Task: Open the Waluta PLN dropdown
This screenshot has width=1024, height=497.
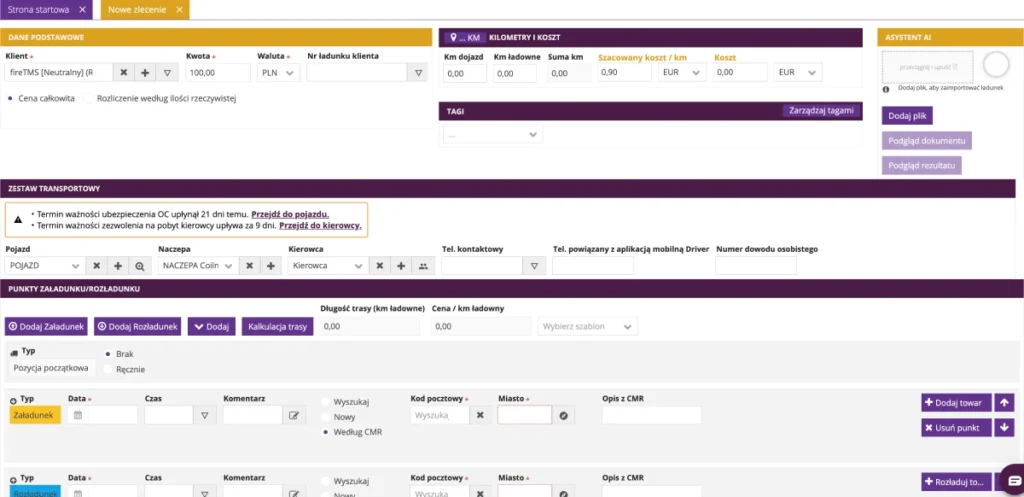Action: 279,72
